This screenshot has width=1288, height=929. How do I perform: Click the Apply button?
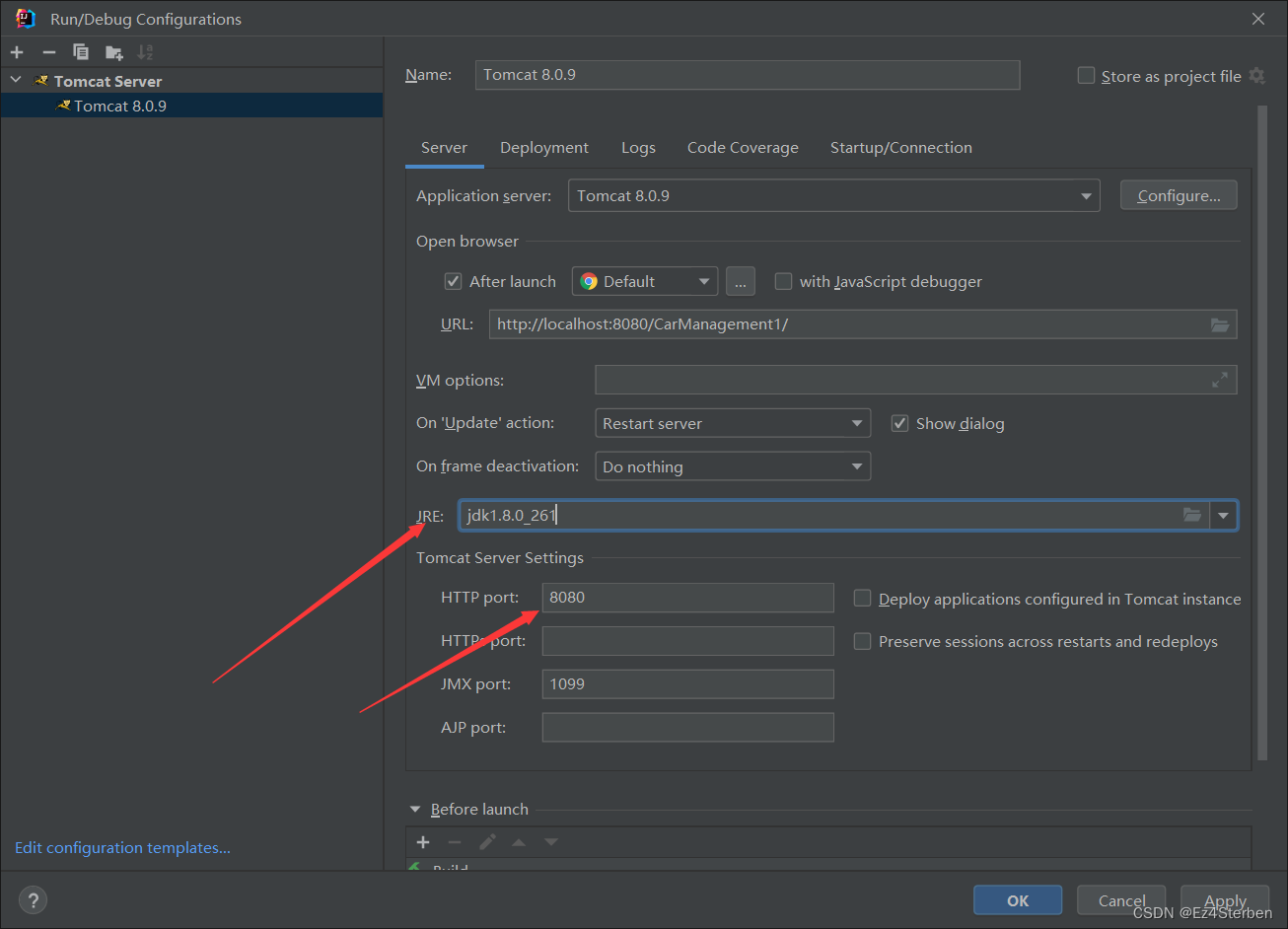[x=1225, y=900]
